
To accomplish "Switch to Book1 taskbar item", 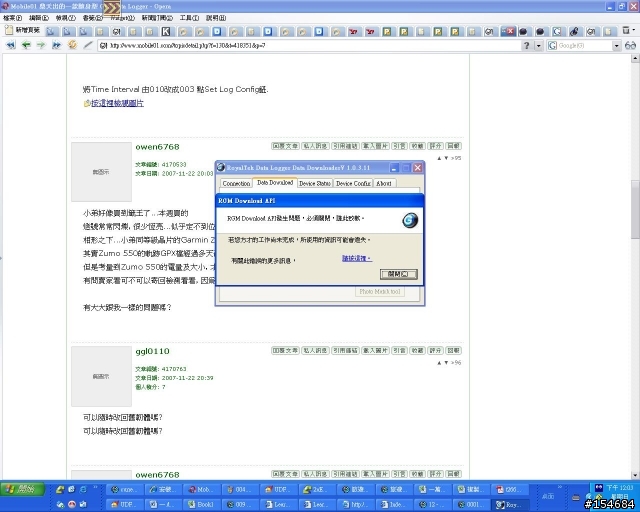I will tap(202, 504).
